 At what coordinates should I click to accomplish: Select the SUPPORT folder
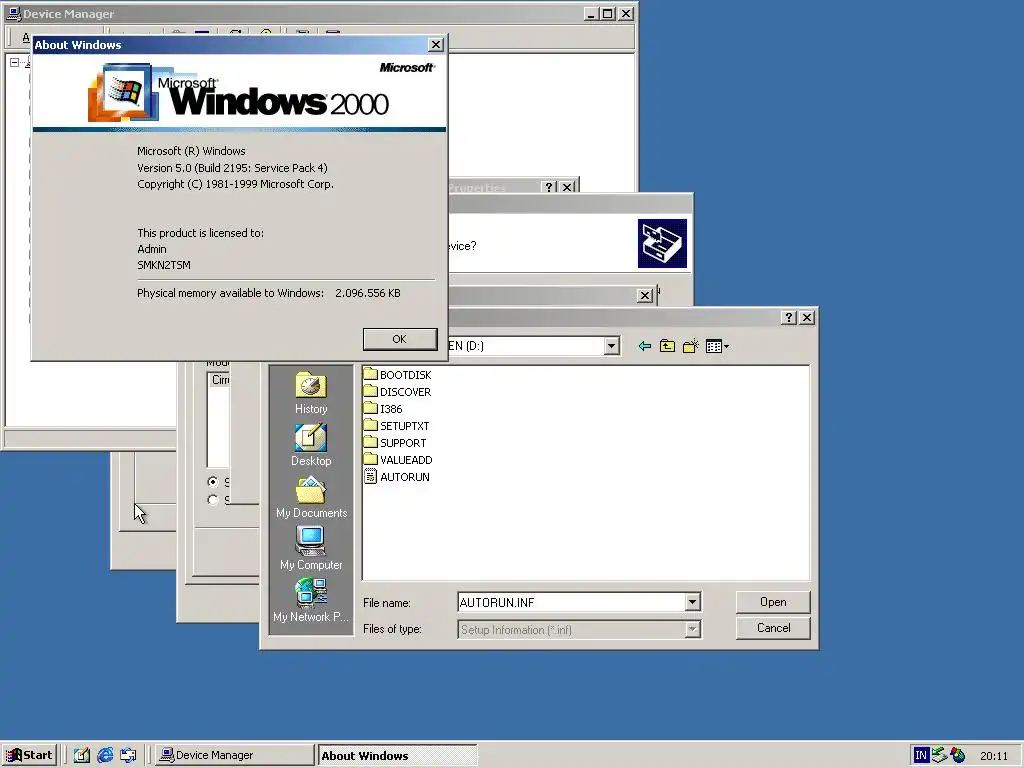pos(395,443)
